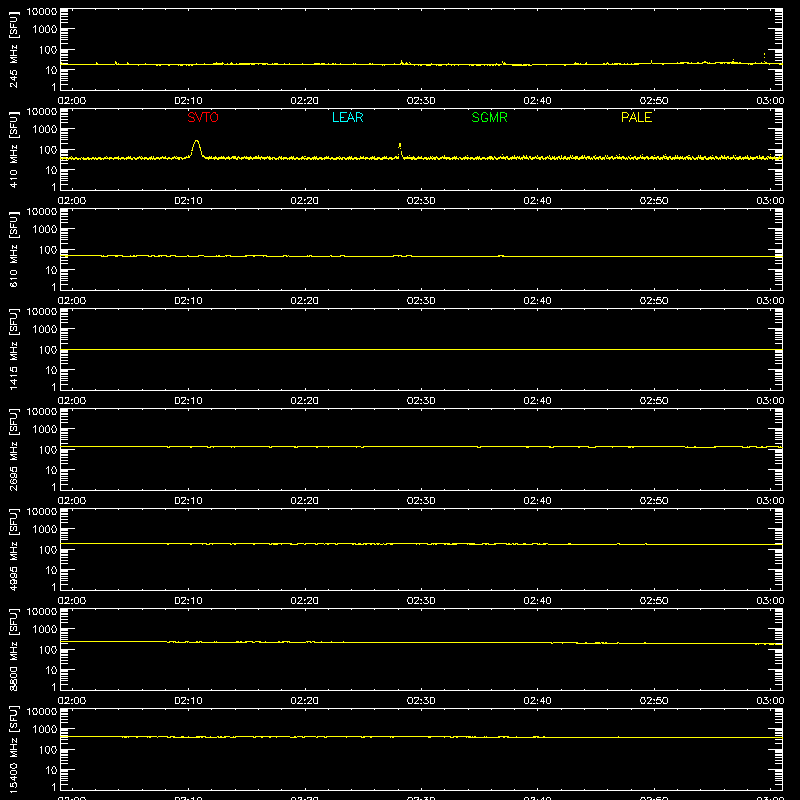
Task: Select the 245 MHz [SFU] axis title
Action: click(14, 49)
